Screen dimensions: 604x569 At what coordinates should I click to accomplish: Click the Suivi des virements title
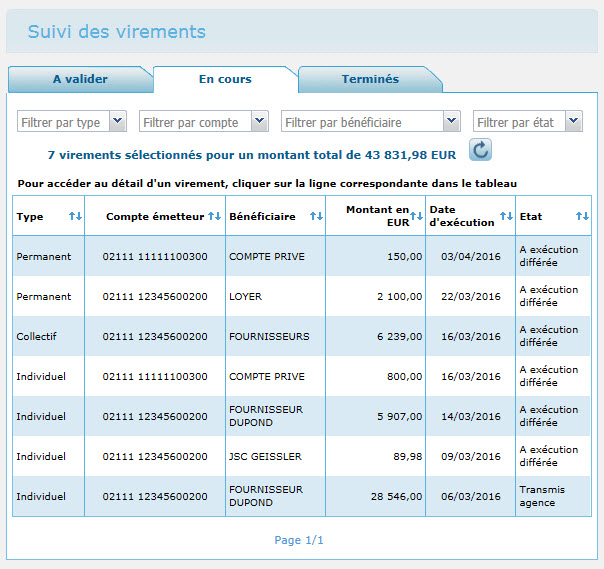click(117, 32)
